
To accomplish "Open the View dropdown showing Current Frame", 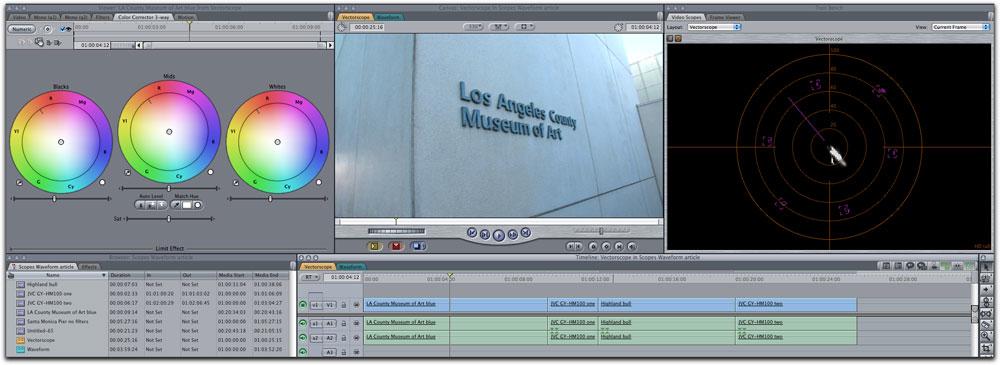I will pos(960,27).
